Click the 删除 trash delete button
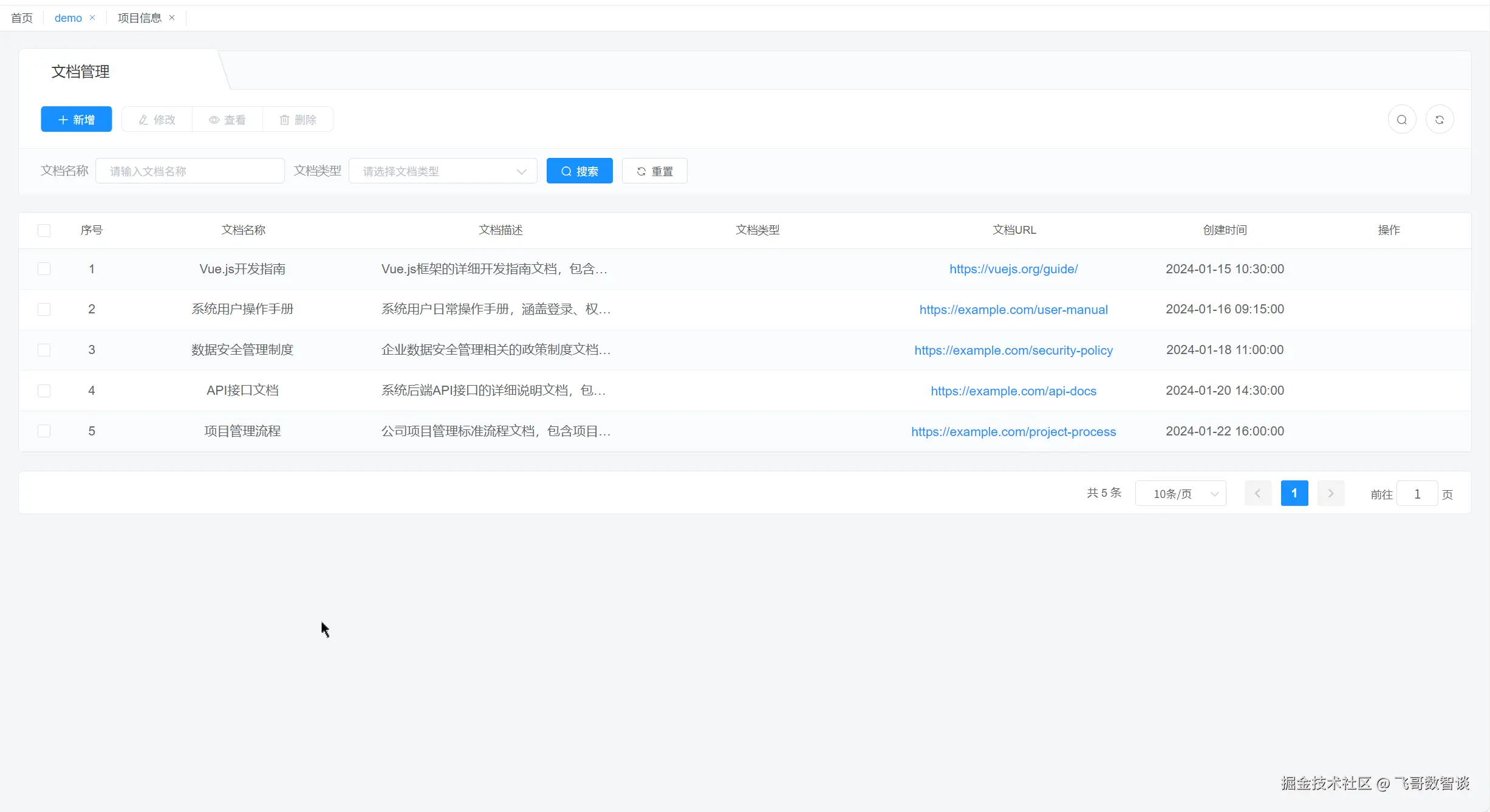 [298, 120]
